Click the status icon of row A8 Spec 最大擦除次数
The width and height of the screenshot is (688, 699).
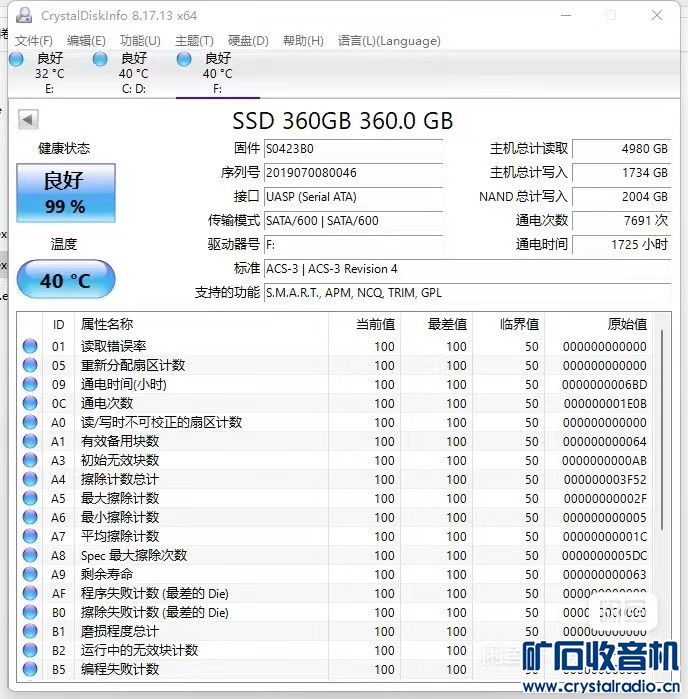pos(30,555)
